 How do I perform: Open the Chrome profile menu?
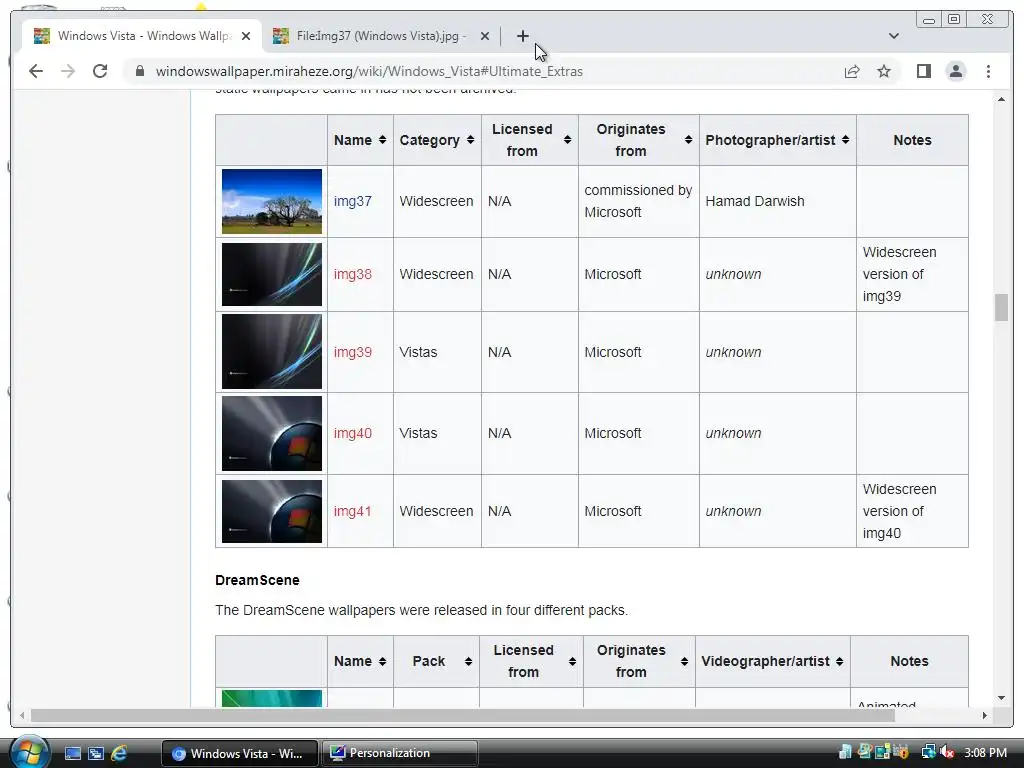pyautogui.click(x=955, y=71)
